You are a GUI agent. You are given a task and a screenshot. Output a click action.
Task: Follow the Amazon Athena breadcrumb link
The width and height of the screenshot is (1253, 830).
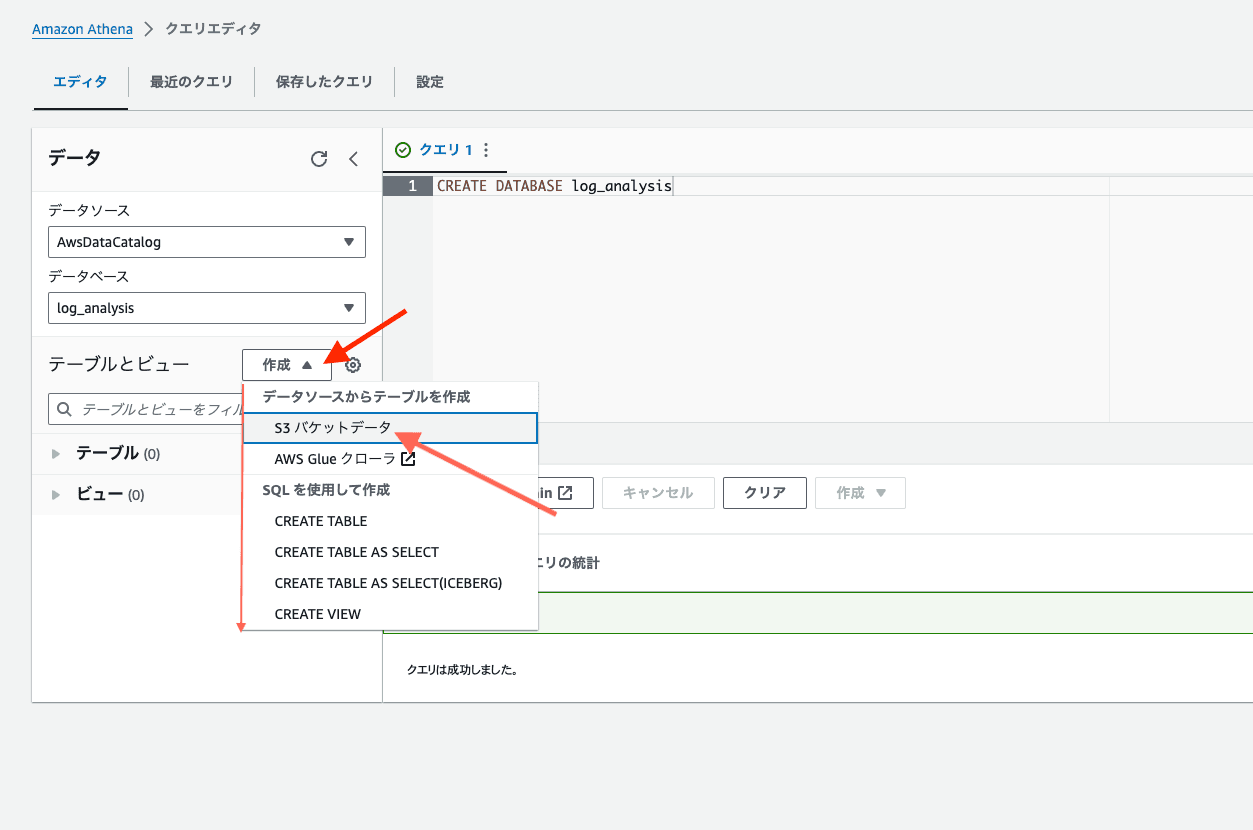click(x=82, y=29)
